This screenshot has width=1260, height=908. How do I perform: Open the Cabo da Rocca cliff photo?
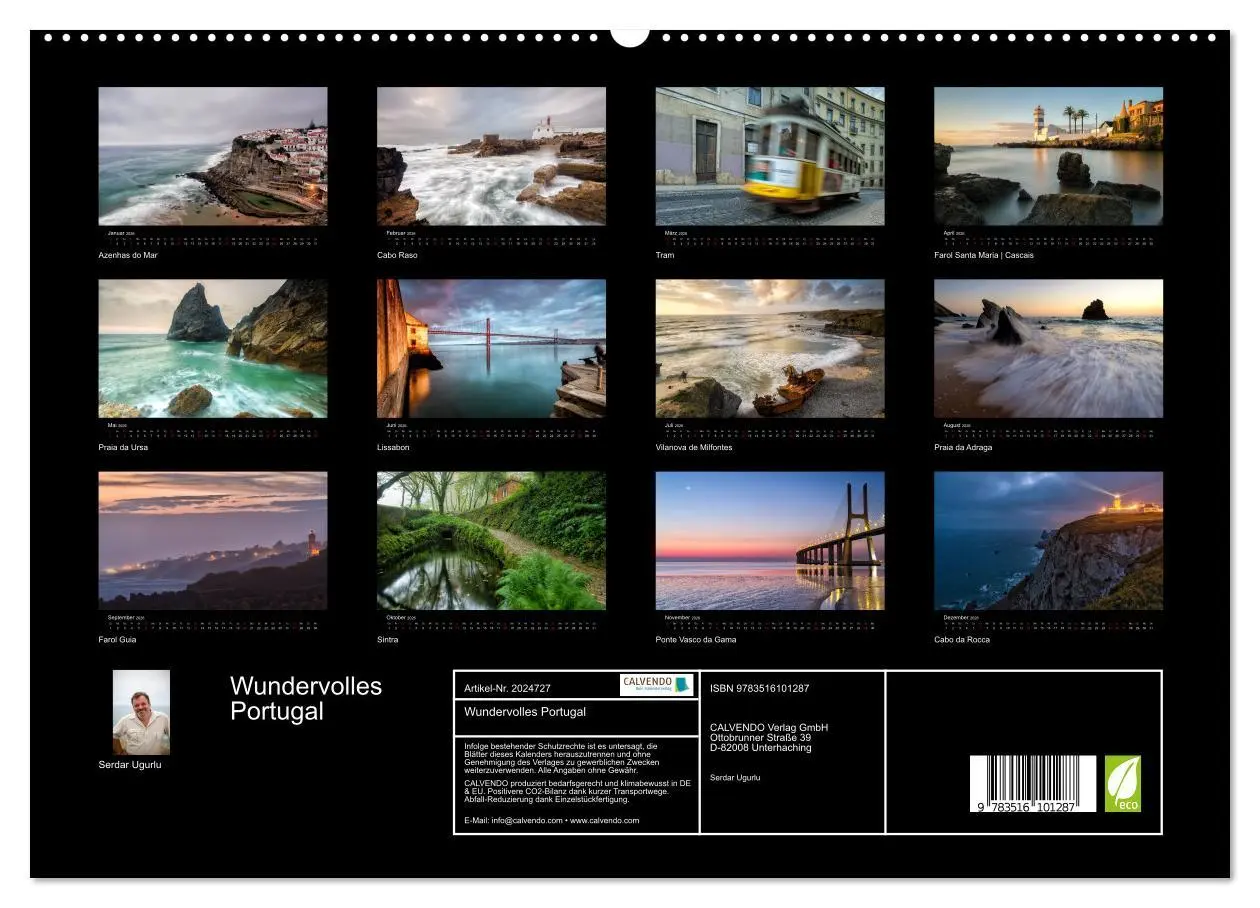click(x=1048, y=541)
